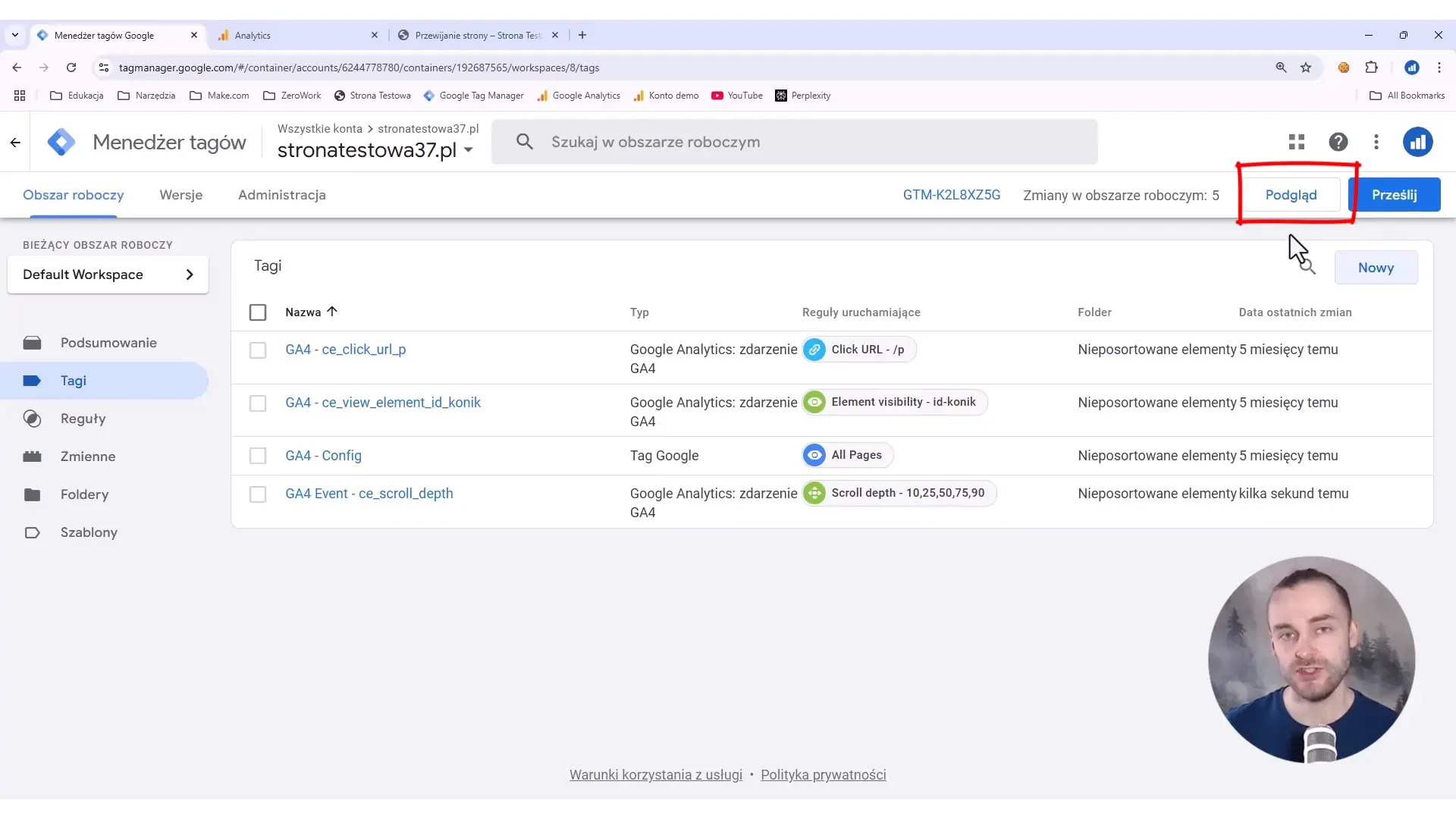The width and height of the screenshot is (1456, 819).
Task: Go back with the Tag Manager back arrow
Action: tap(15, 143)
